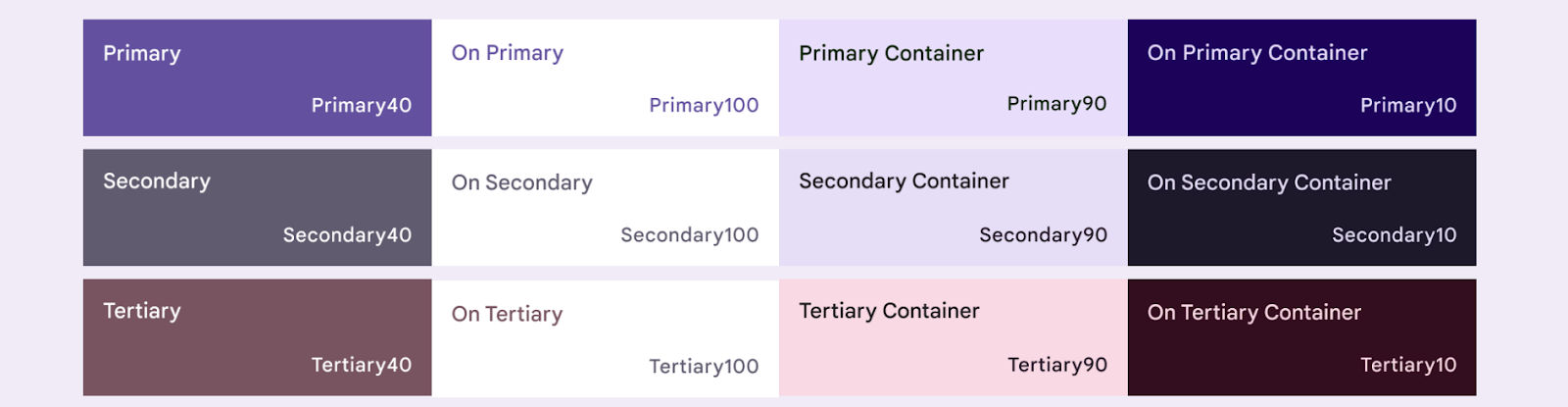Click the Tertiary90 tone label
The width and height of the screenshot is (1568, 407).
click(x=1057, y=365)
